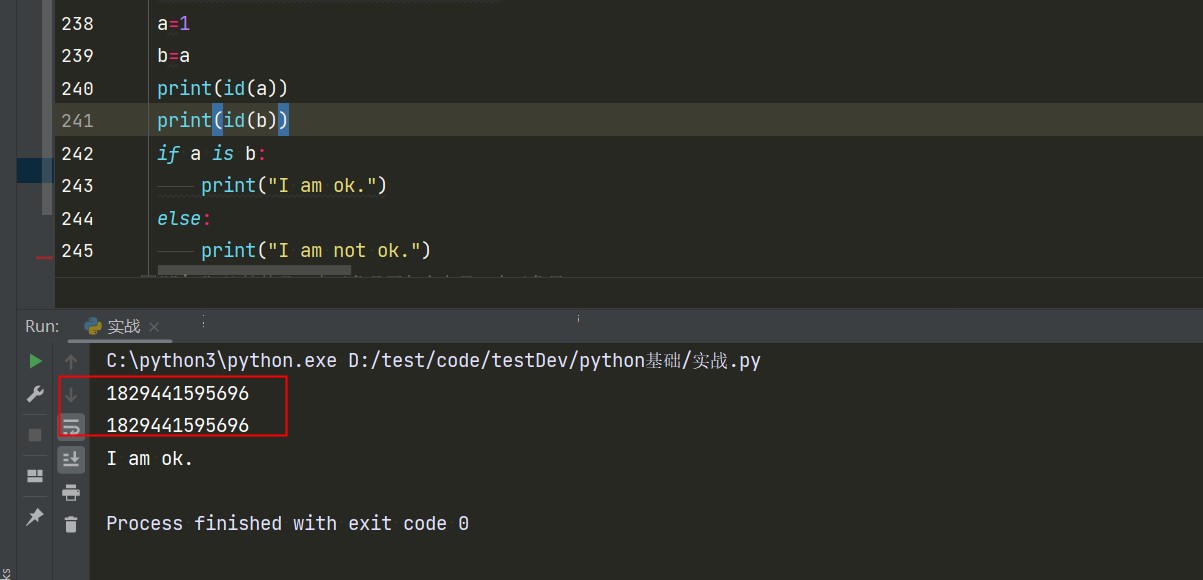
Task: Click the Print console output icon
Action: pos(71,491)
